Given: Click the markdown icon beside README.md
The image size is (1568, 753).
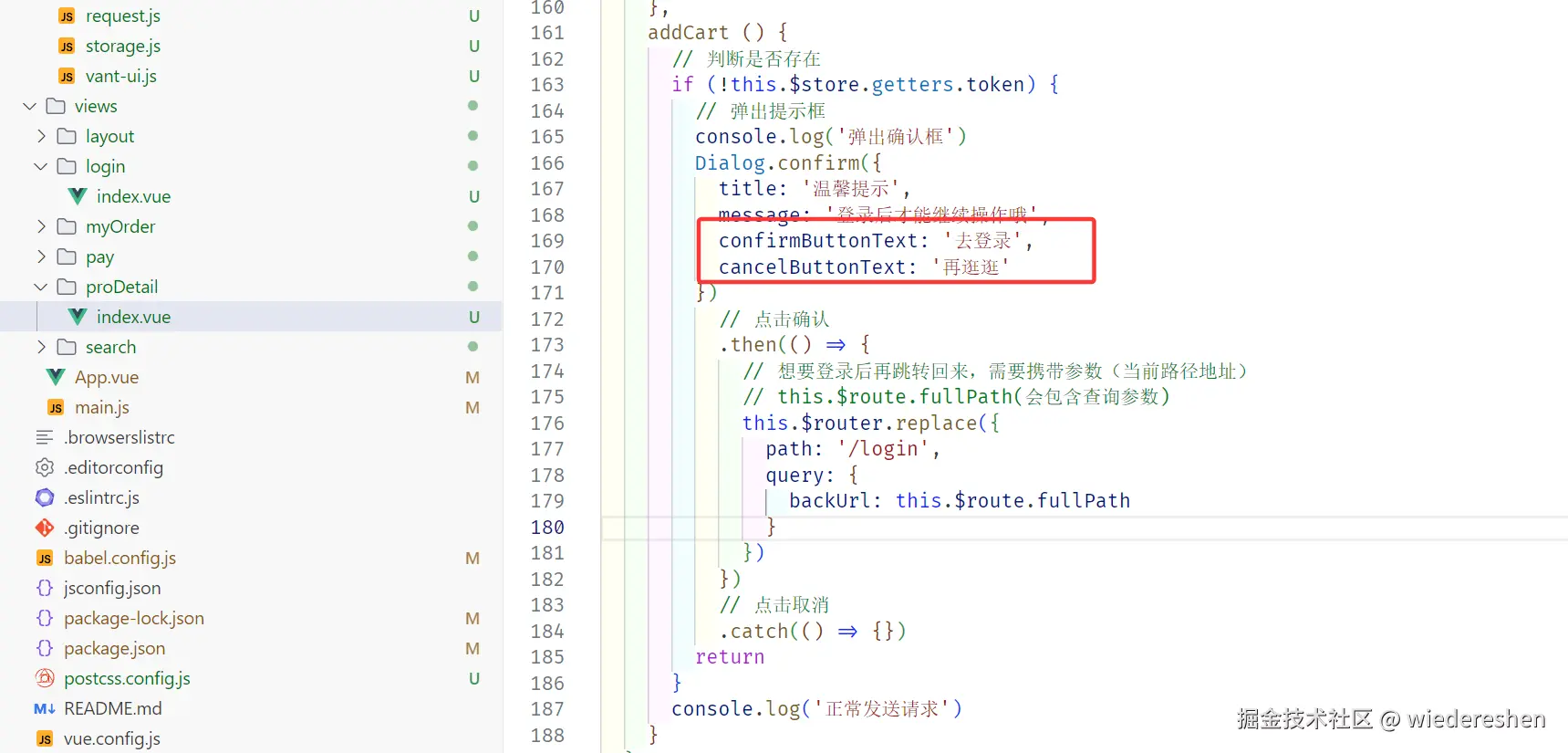Looking at the screenshot, I should pos(45,708).
